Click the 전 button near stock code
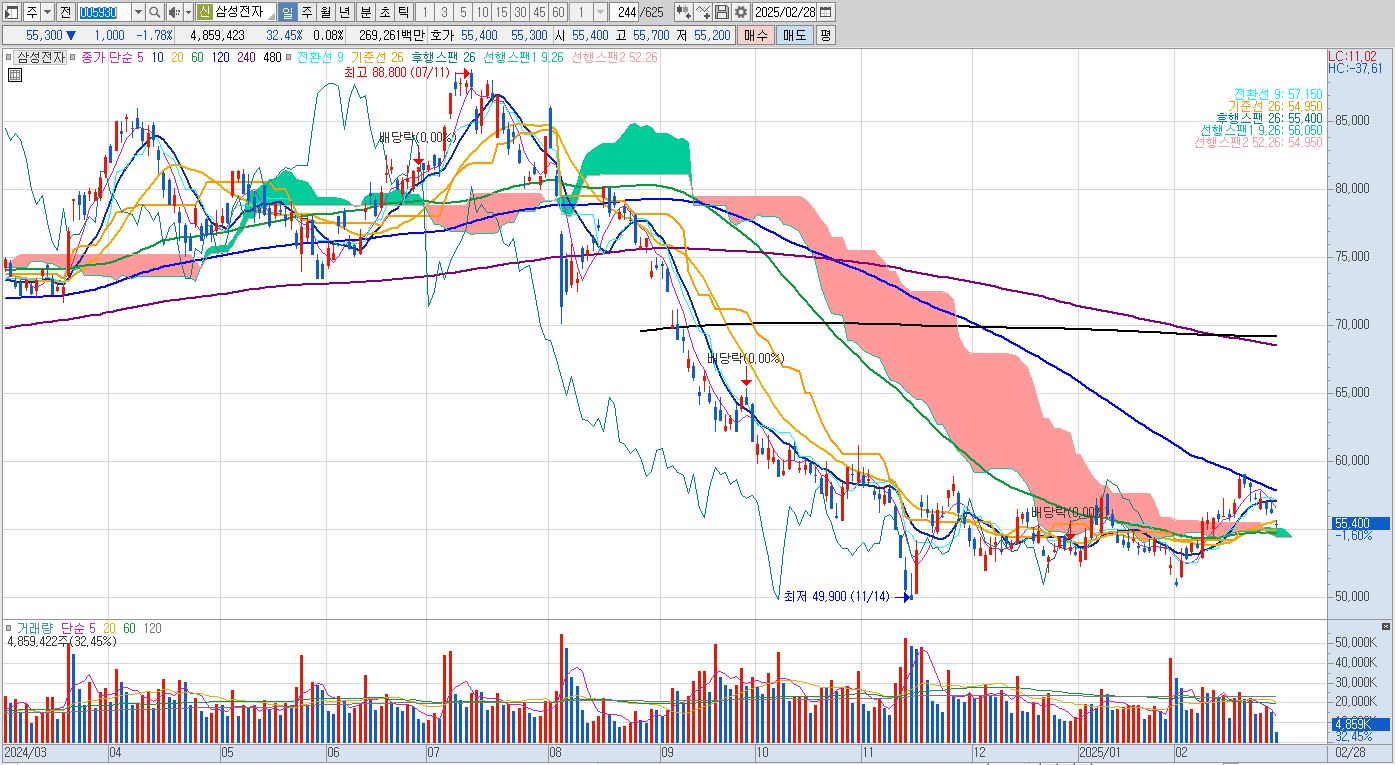 pyautogui.click(x=66, y=12)
